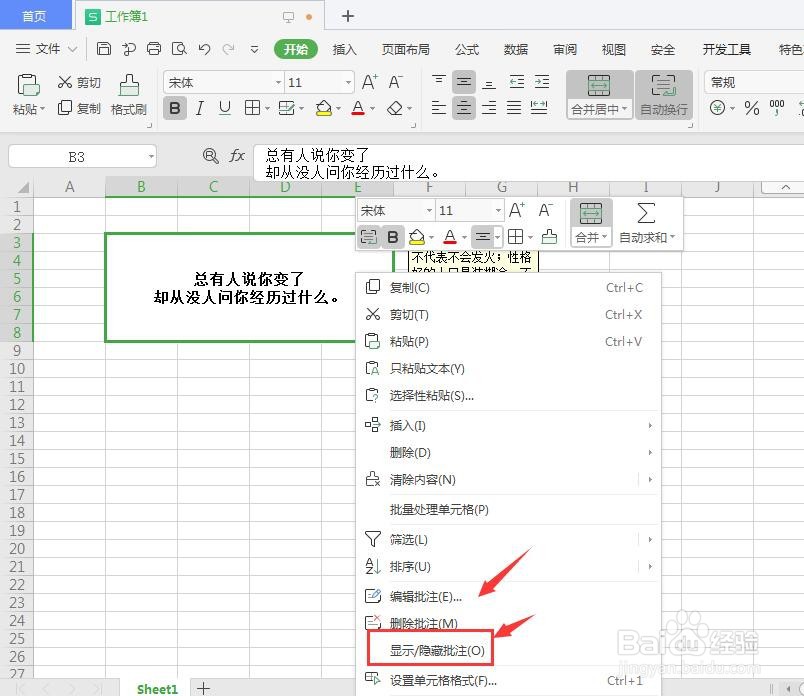Select the Sheet1 sheet tab

pyautogui.click(x=156, y=689)
